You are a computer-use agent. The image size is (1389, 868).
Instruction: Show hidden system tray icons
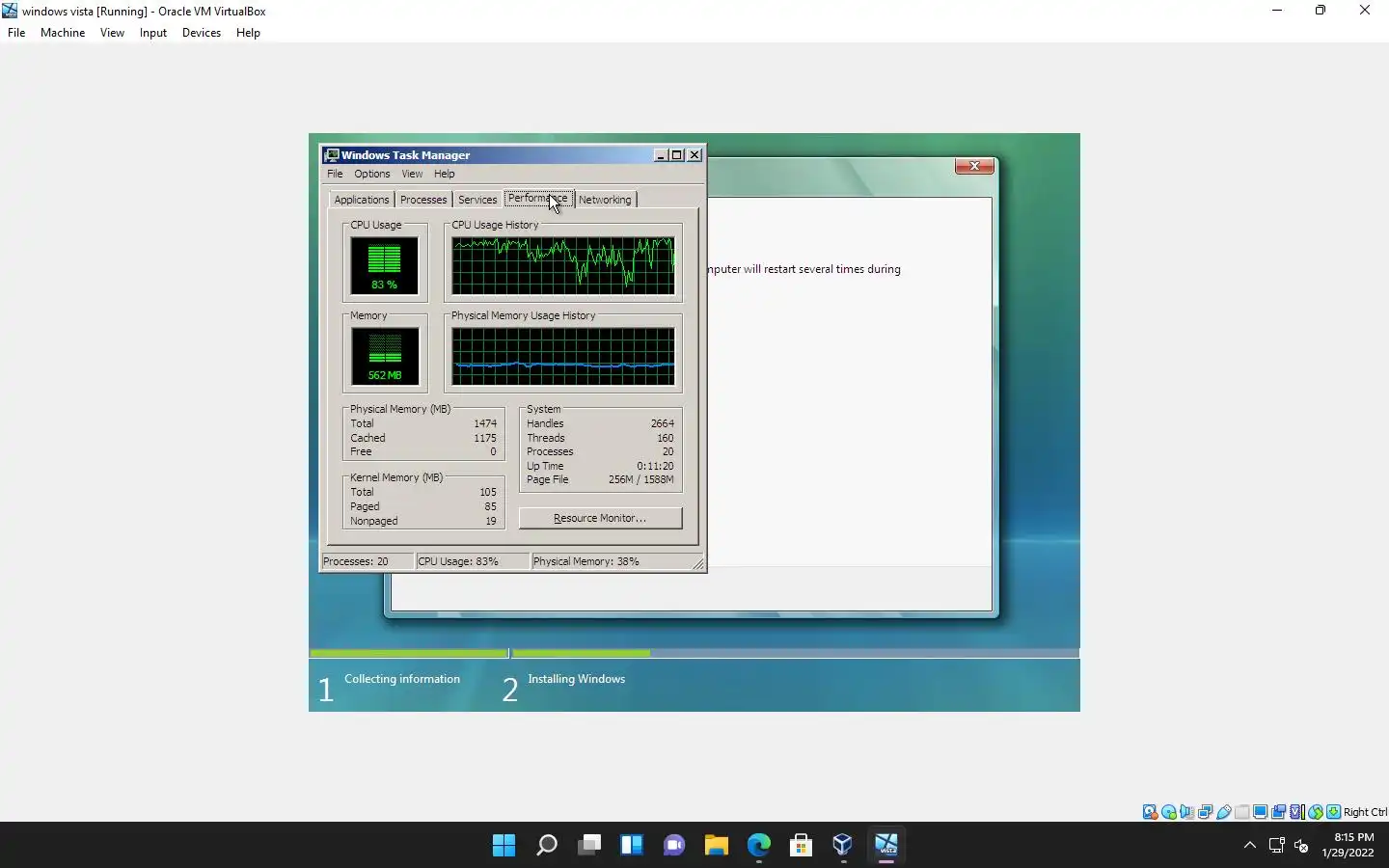(1250, 846)
